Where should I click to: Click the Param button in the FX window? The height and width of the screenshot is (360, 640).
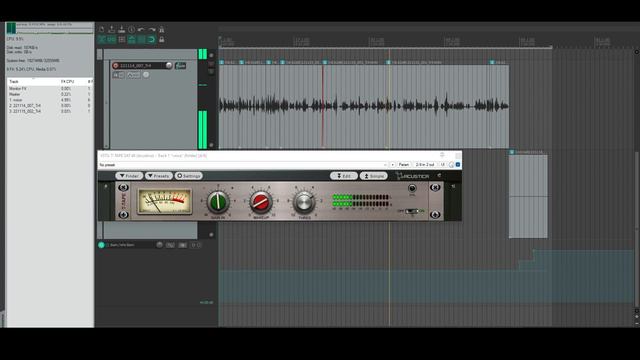pyautogui.click(x=404, y=164)
